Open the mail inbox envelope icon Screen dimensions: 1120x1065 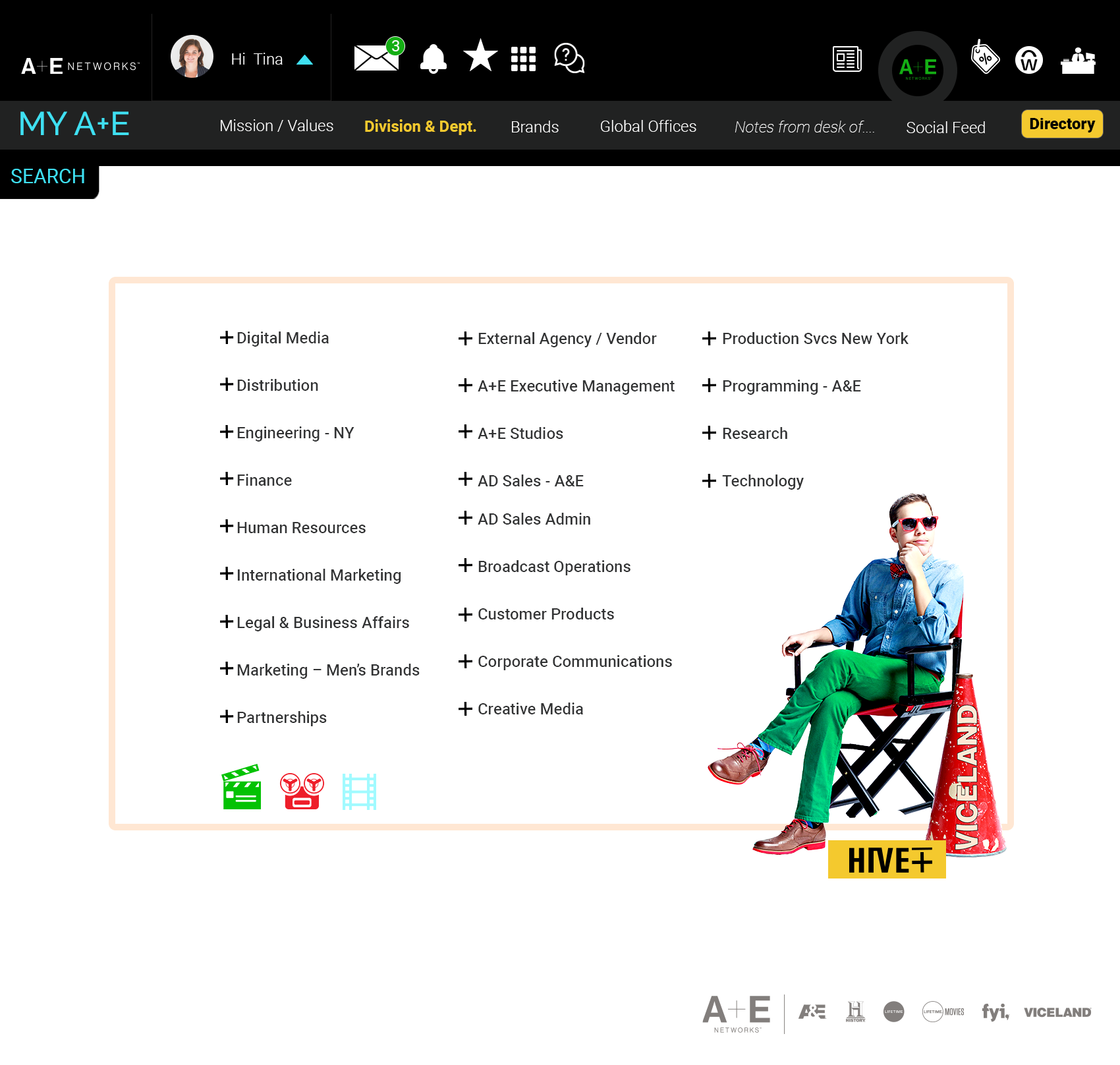[x=377, y=57]
